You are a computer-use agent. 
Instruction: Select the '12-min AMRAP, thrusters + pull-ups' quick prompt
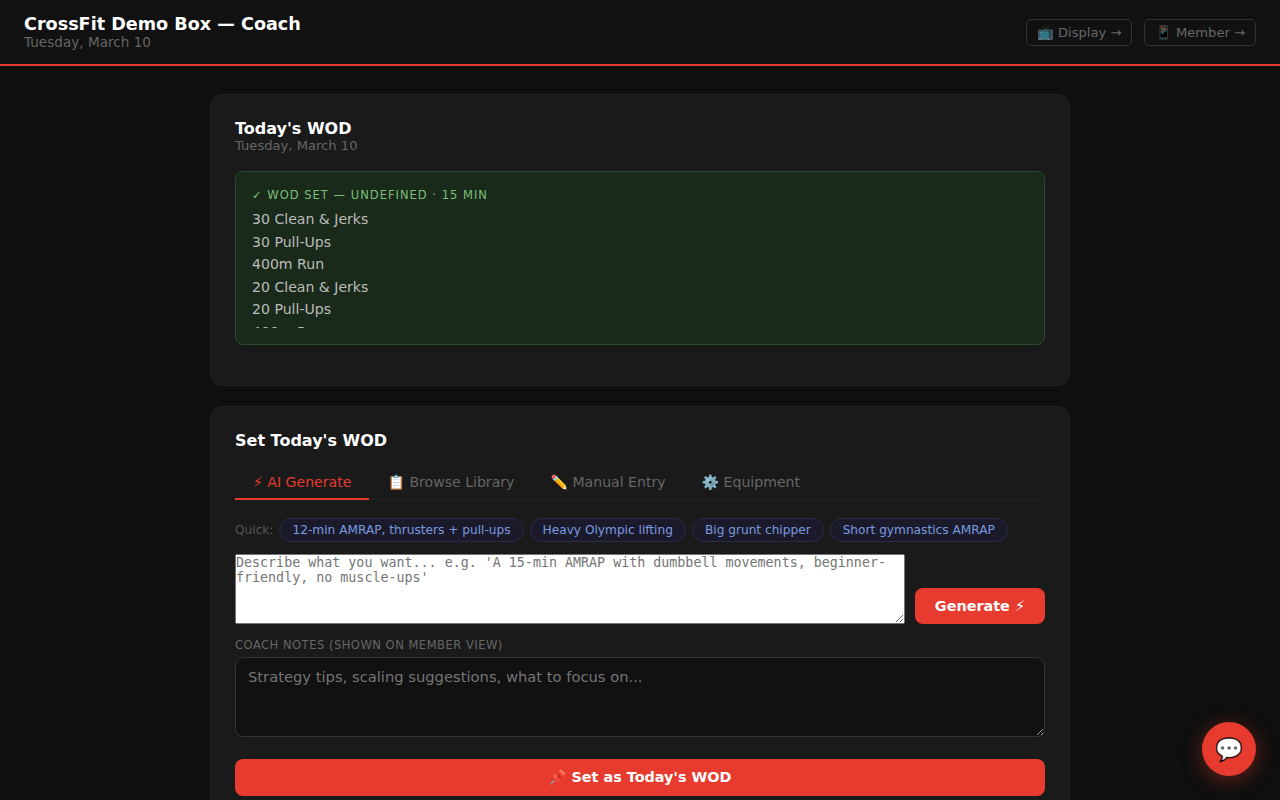(401, 530)
